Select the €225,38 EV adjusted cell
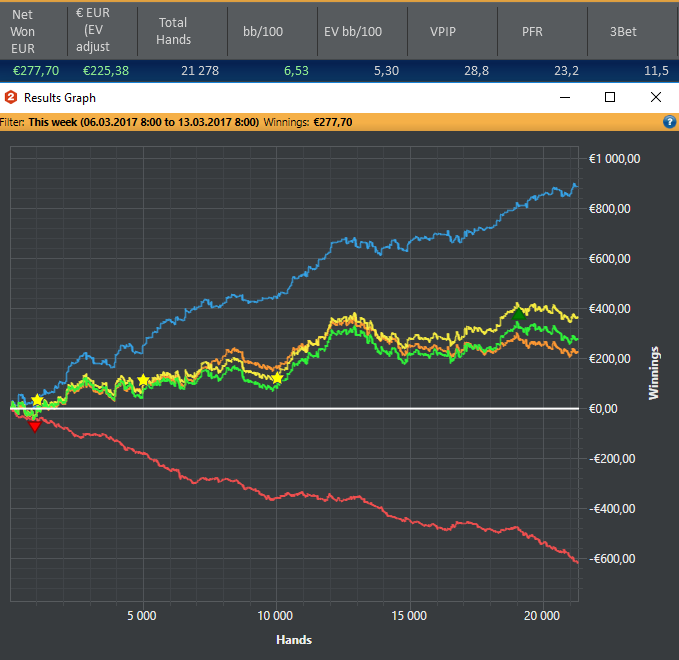This screenshot has height=660, width=679. pyautogui.click(x=106, y=71)
